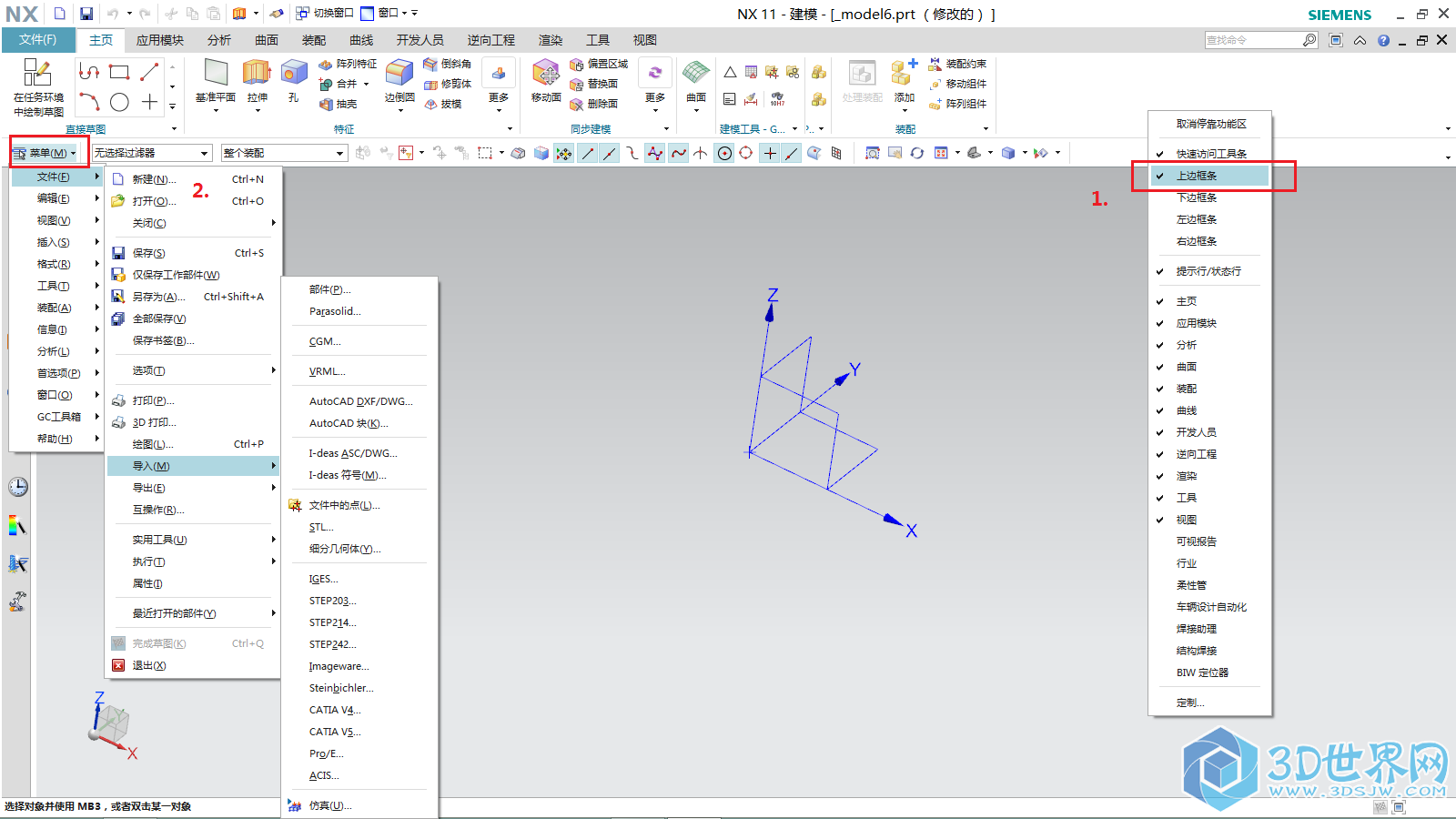Select STEP214 import option
This screenshot has width=1456, height=819.
coord(360,622)
